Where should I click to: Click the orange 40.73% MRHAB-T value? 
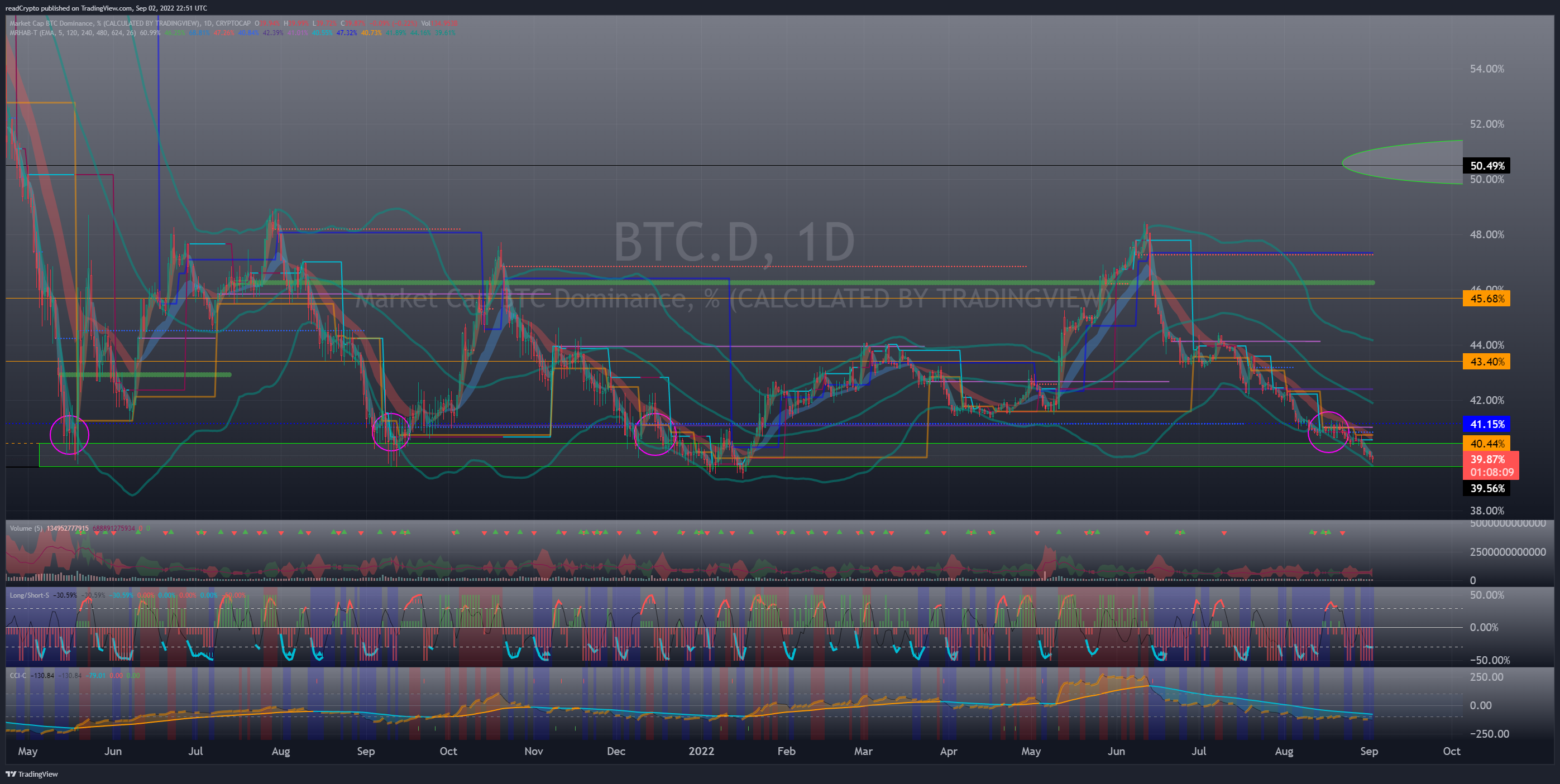point(372,33)
